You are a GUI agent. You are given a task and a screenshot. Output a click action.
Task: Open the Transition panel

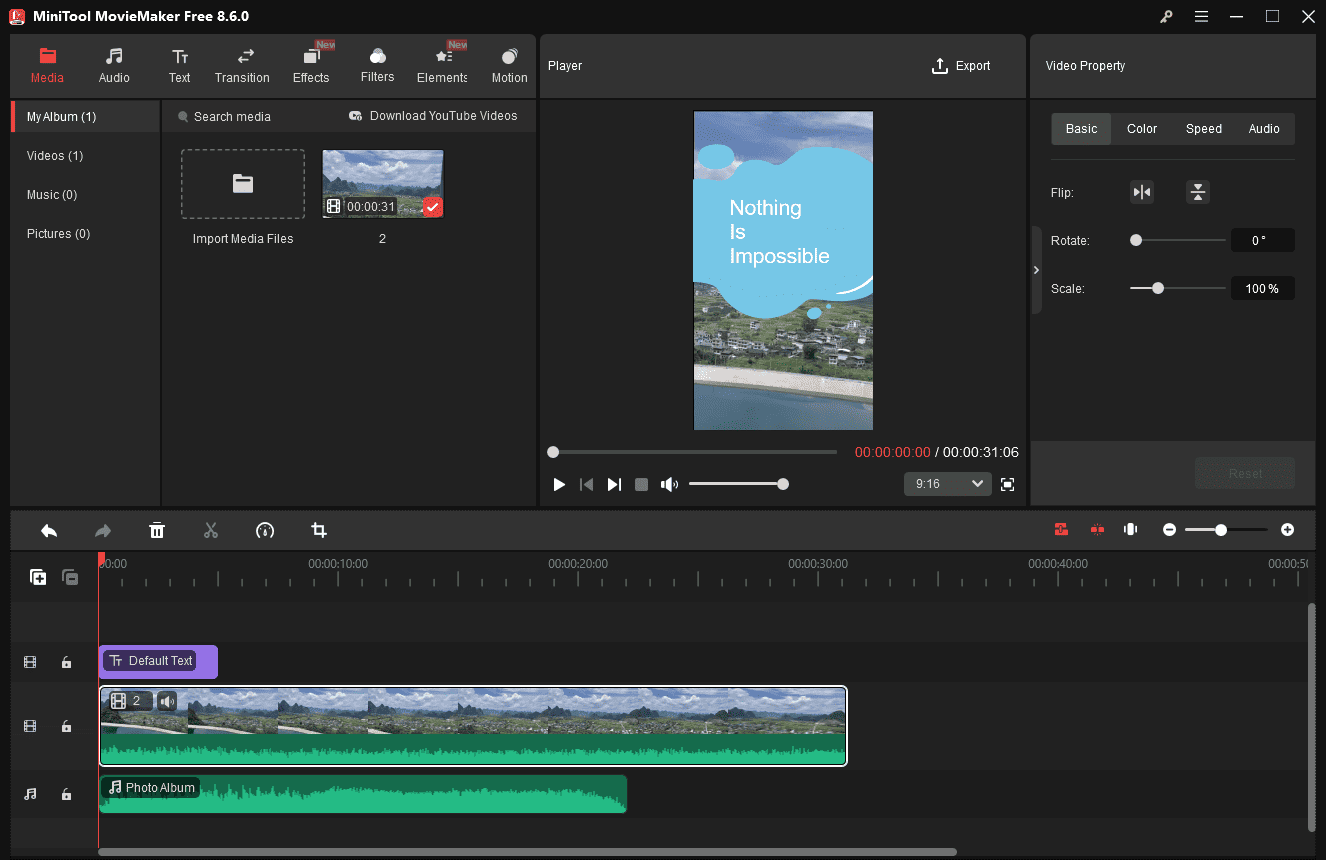pyautogui.click(x=242, y=65)
